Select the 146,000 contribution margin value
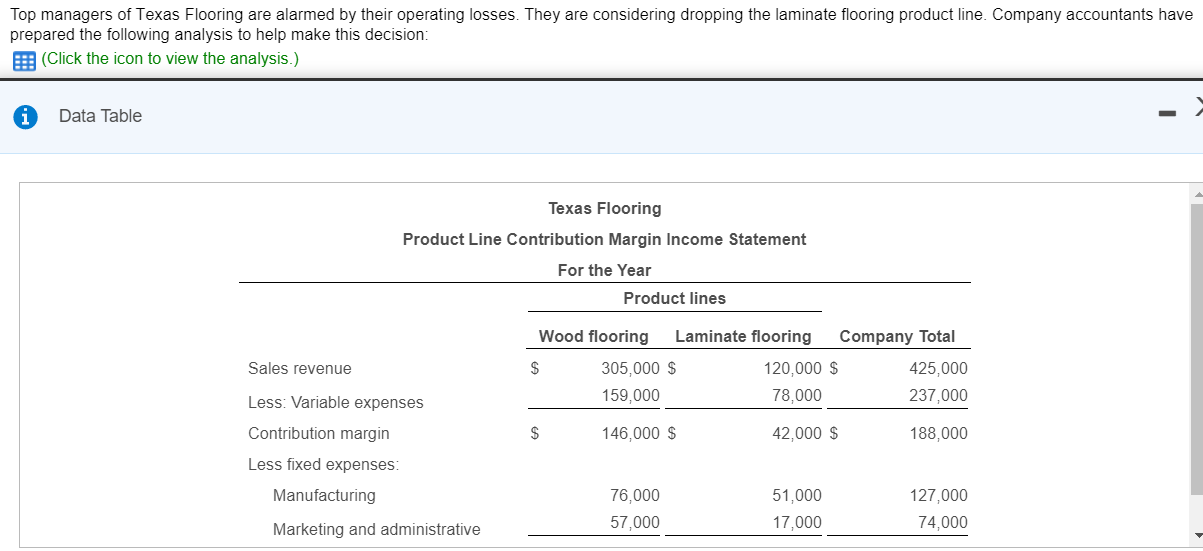 point(630,433)
